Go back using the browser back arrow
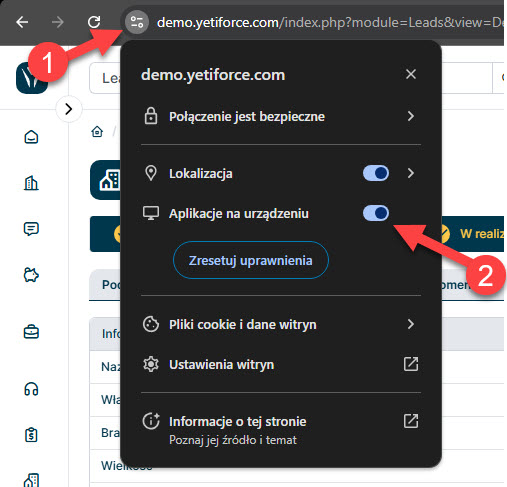The width and height of the screenshot is (507, 487). point(22,22)
